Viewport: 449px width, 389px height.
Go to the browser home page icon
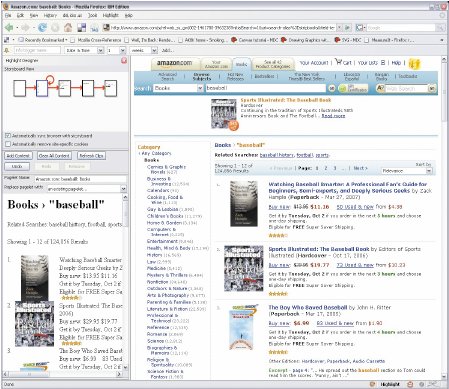click(68, 28)
